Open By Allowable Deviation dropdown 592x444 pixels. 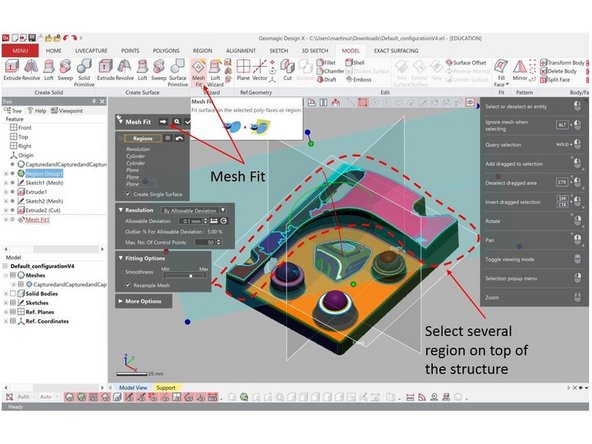tap(194, 210)
